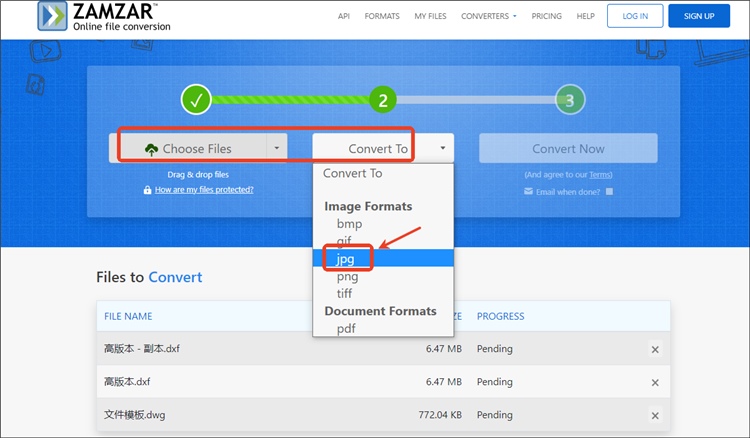Open the Convert To dropdown

(x=383, y=149)
